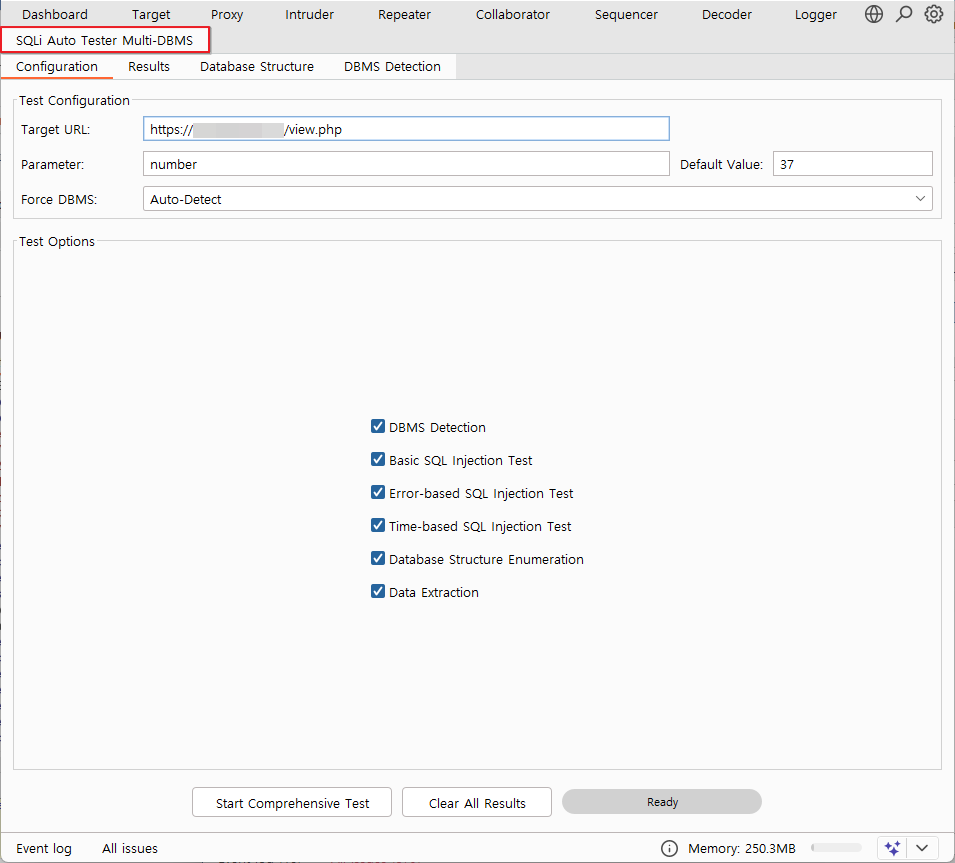
Task: Expand the chevron beside the sparkle icon
Action: [x=922, y=848]
